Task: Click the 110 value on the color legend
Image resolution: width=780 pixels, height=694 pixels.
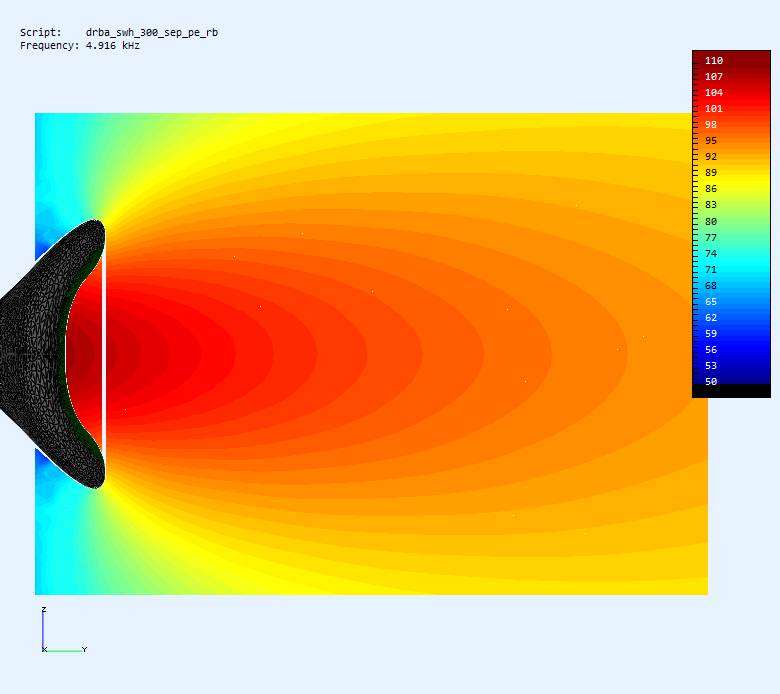Action: 714,60
